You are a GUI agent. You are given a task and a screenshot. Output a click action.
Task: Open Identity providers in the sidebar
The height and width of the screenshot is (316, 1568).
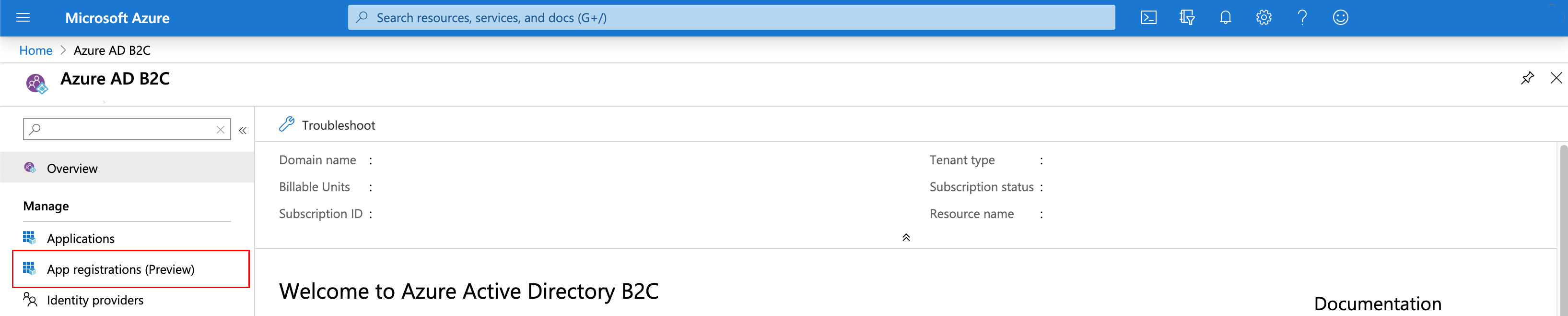pos(127,300)
